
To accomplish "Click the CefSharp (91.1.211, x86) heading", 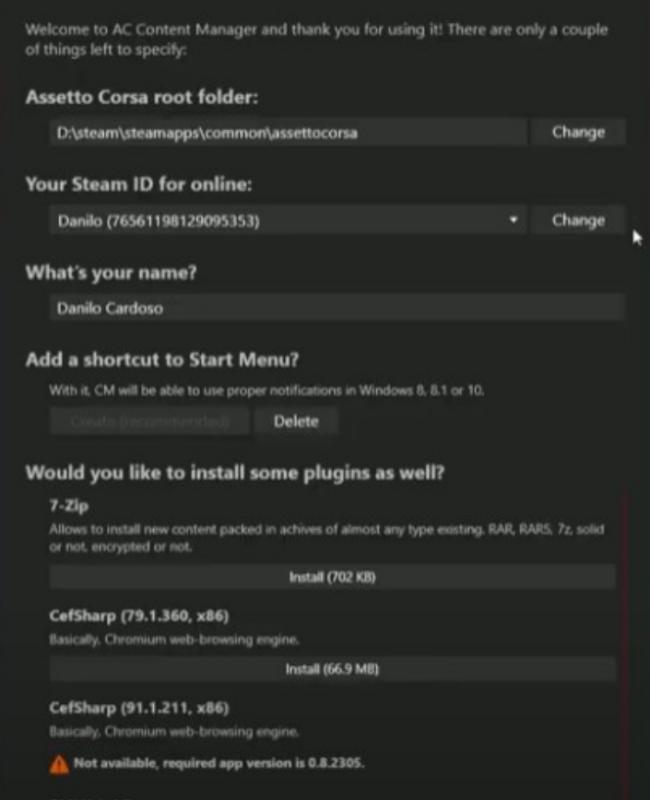I will click(x=139, y=708).
